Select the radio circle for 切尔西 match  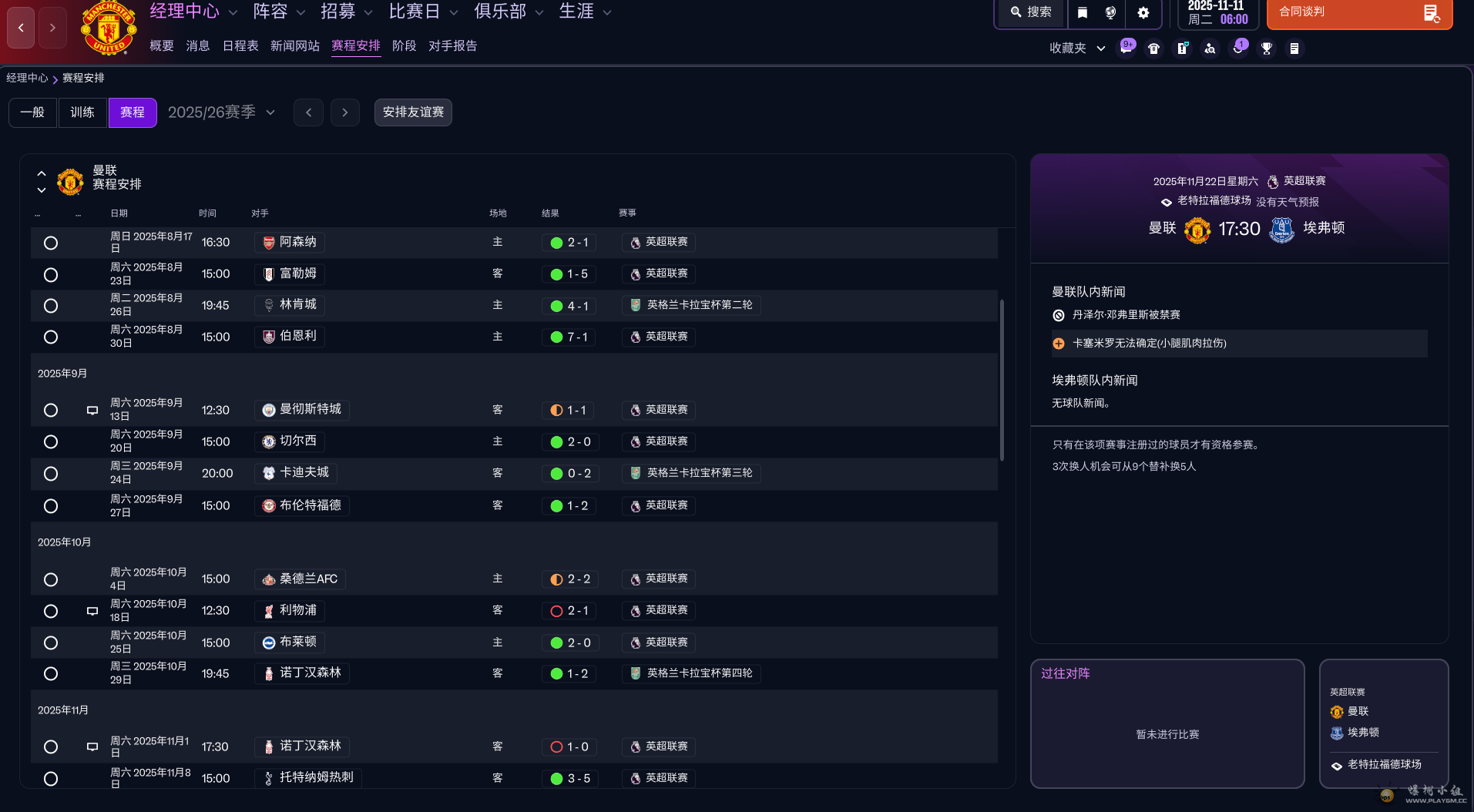click(51, 442)
